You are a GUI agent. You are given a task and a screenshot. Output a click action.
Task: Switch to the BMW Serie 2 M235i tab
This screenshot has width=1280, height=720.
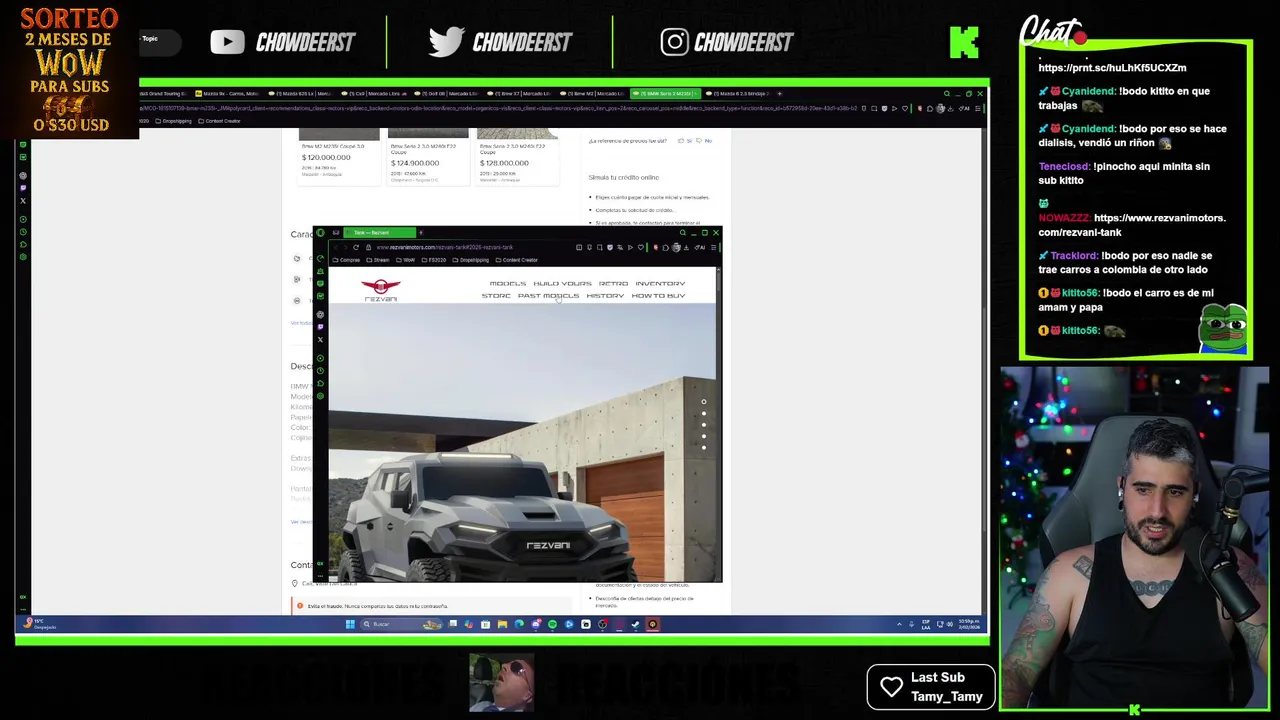[x=665, y=94]
